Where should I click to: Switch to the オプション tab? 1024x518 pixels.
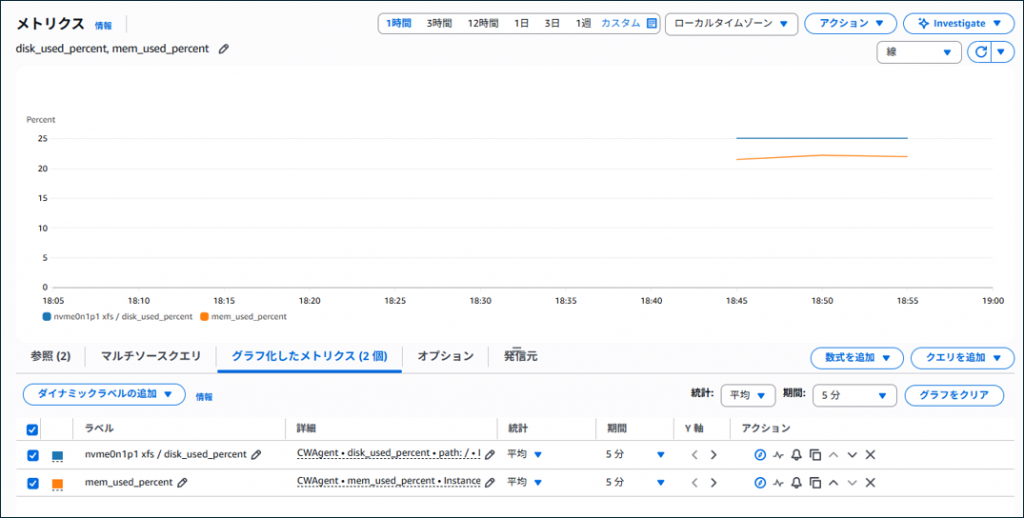click(445, 356)
